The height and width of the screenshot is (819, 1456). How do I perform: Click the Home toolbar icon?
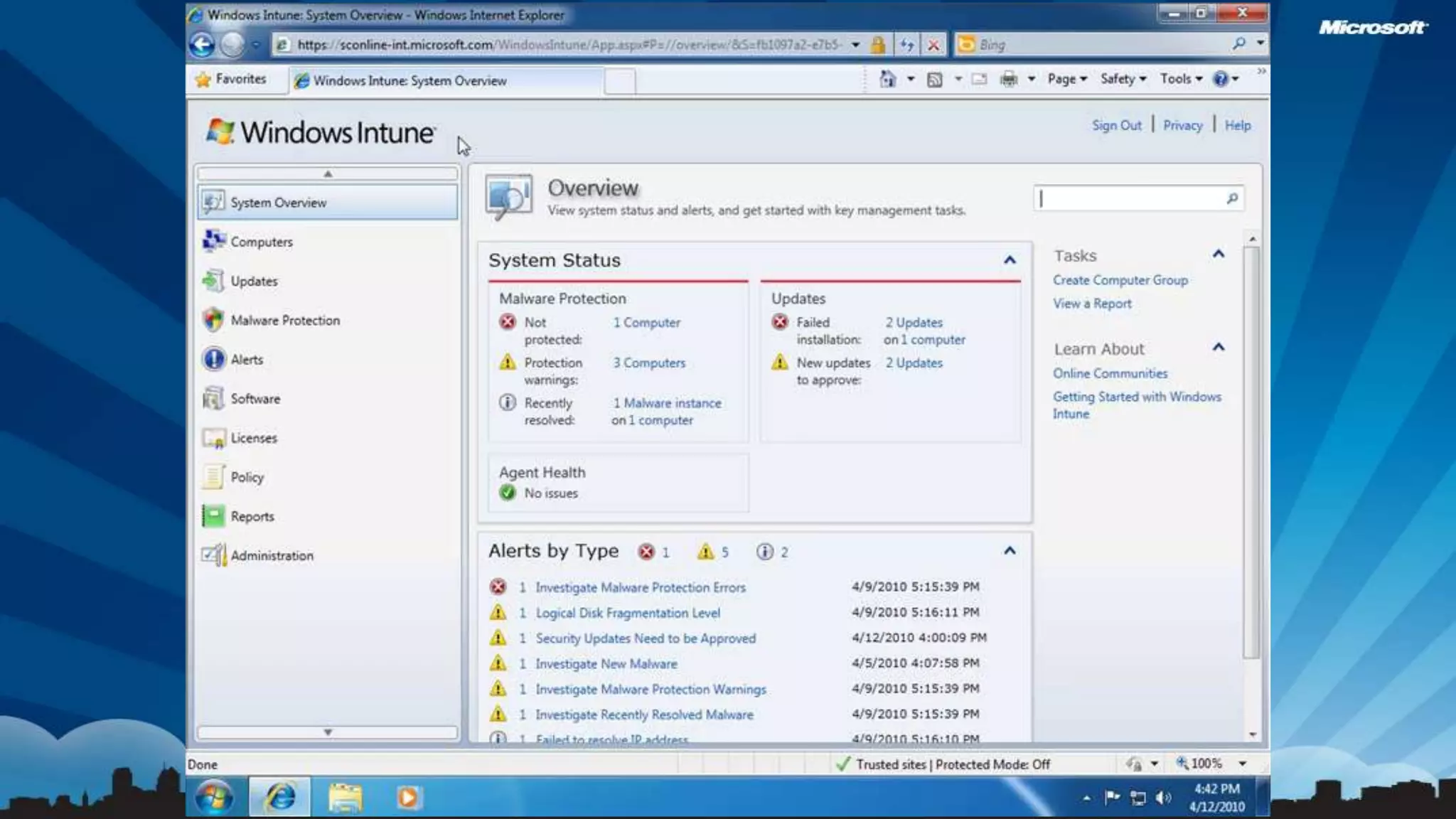pyautogui.click(x=887, y=79)
